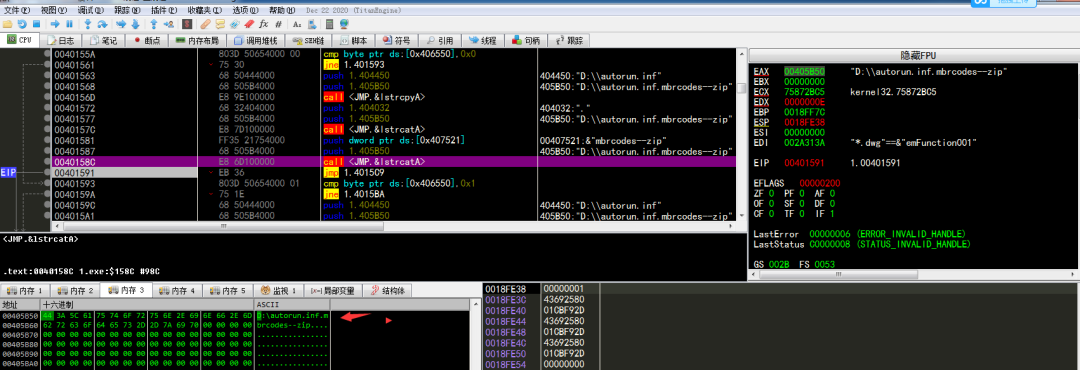Viewport: 1080px width, 370px height.
Task: Open the Comments toolbar icon
Action: pyautogui.click(x=220, y=24)
